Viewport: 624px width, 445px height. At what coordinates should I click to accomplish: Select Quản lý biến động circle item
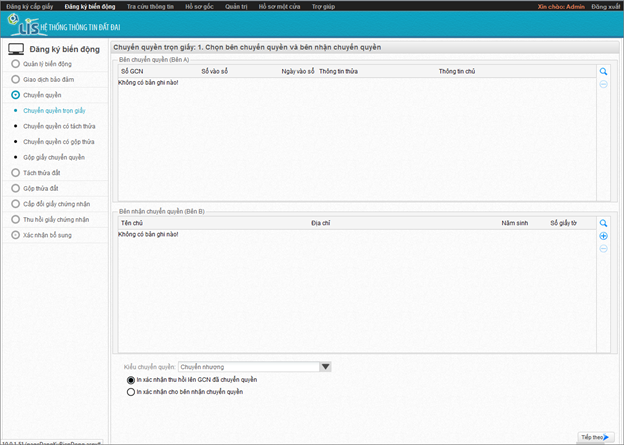tap(16, 64)
